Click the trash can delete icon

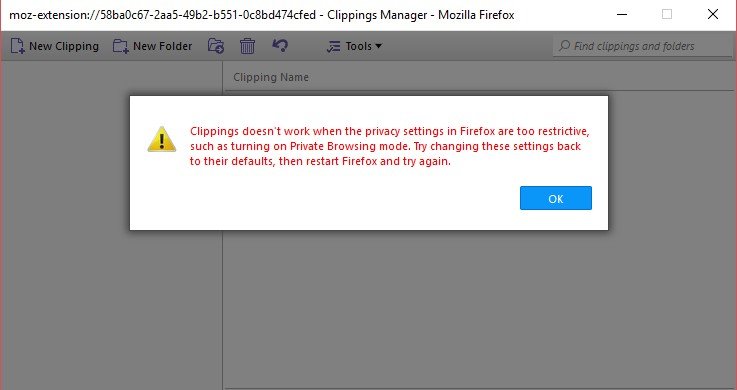247,46
